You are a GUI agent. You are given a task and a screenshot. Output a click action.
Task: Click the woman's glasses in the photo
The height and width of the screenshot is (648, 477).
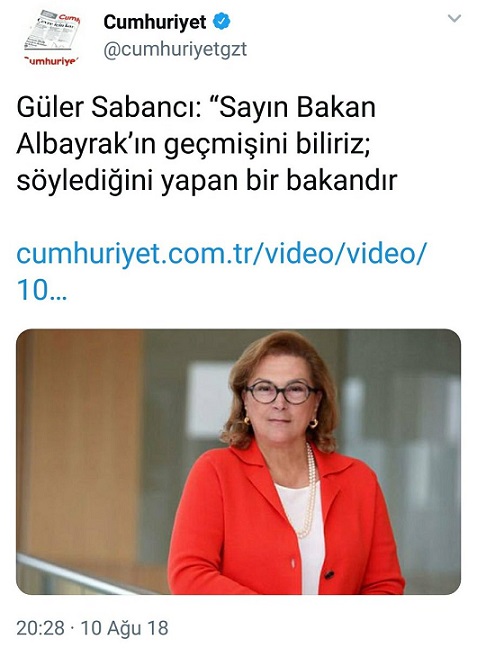pos(281,393)
